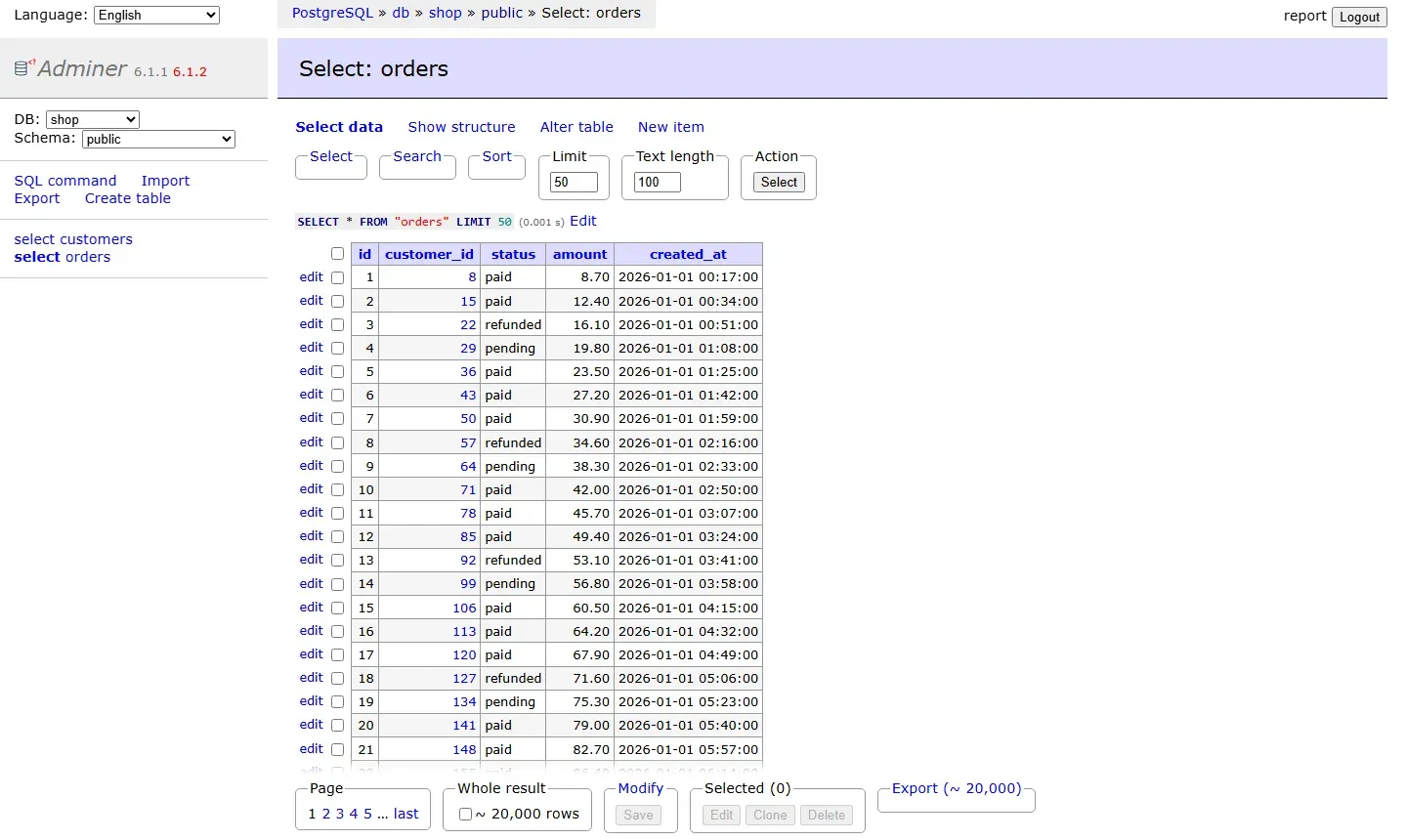Open the db breadcrumb link

tap(401, 13)
